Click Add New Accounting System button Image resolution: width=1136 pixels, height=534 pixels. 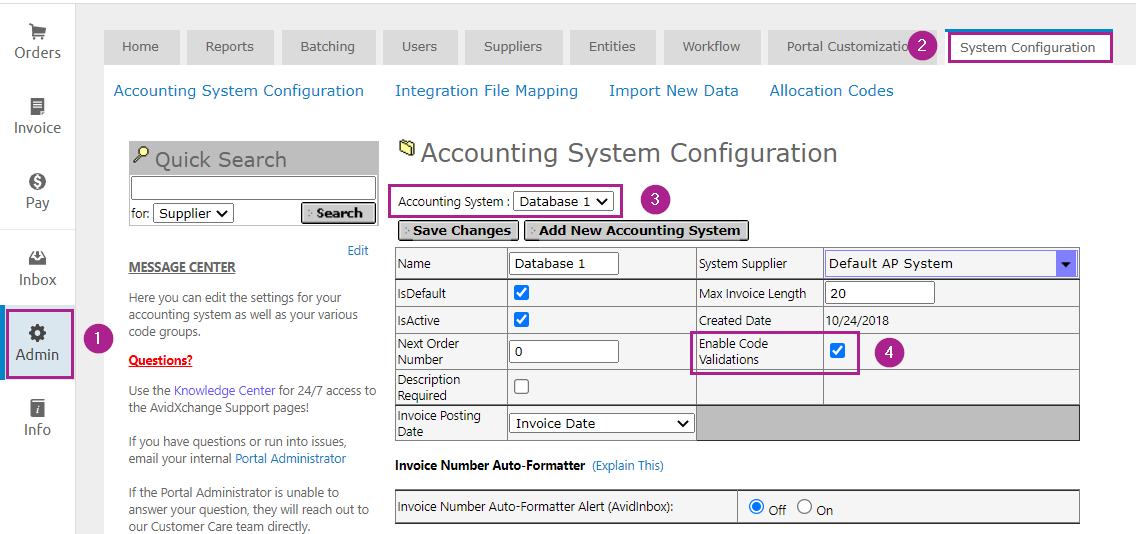click(x=636, y=230)
